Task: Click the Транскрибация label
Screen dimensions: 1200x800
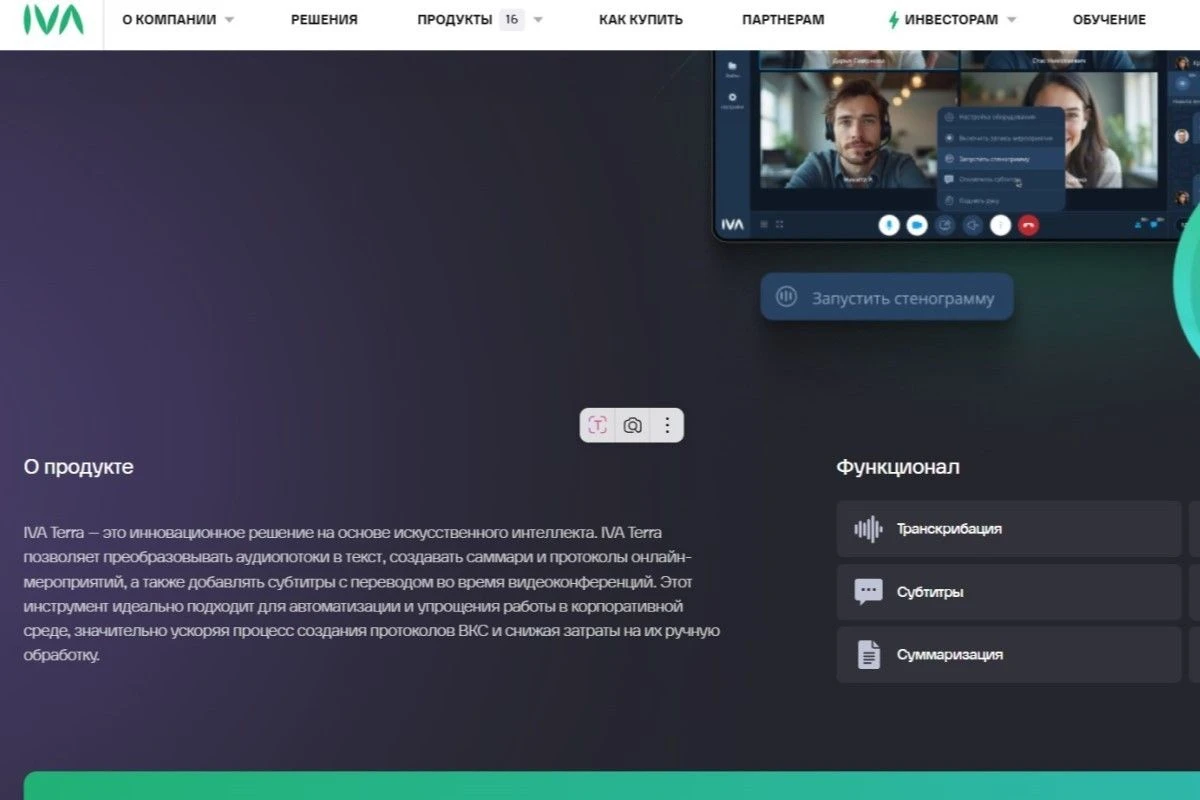Action: coord(949,529)
